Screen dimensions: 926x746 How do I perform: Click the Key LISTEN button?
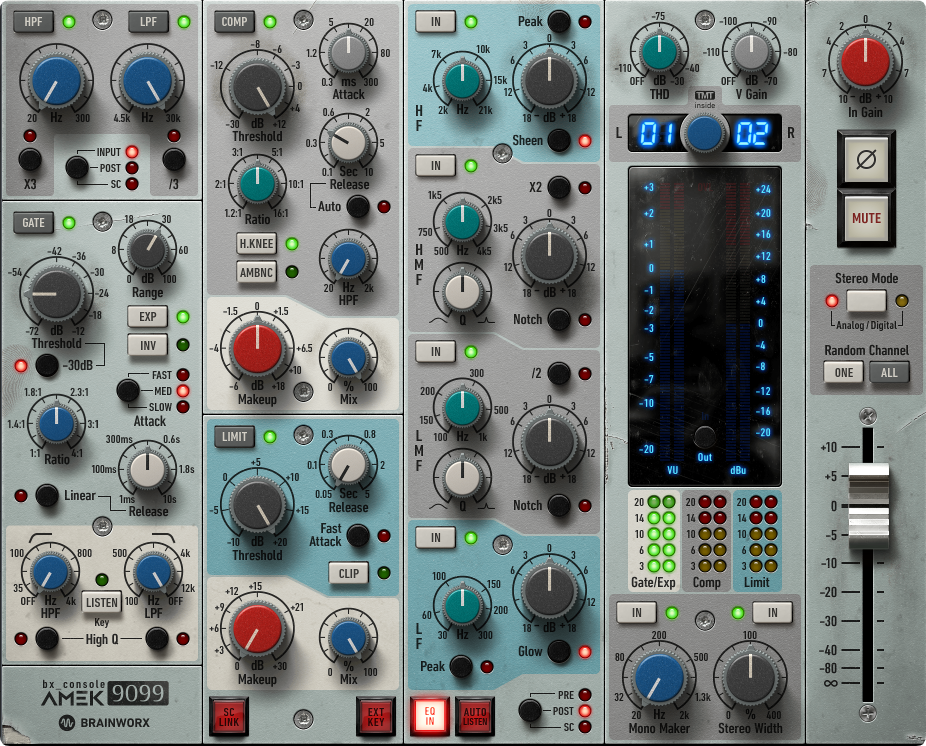click(102, 602)
